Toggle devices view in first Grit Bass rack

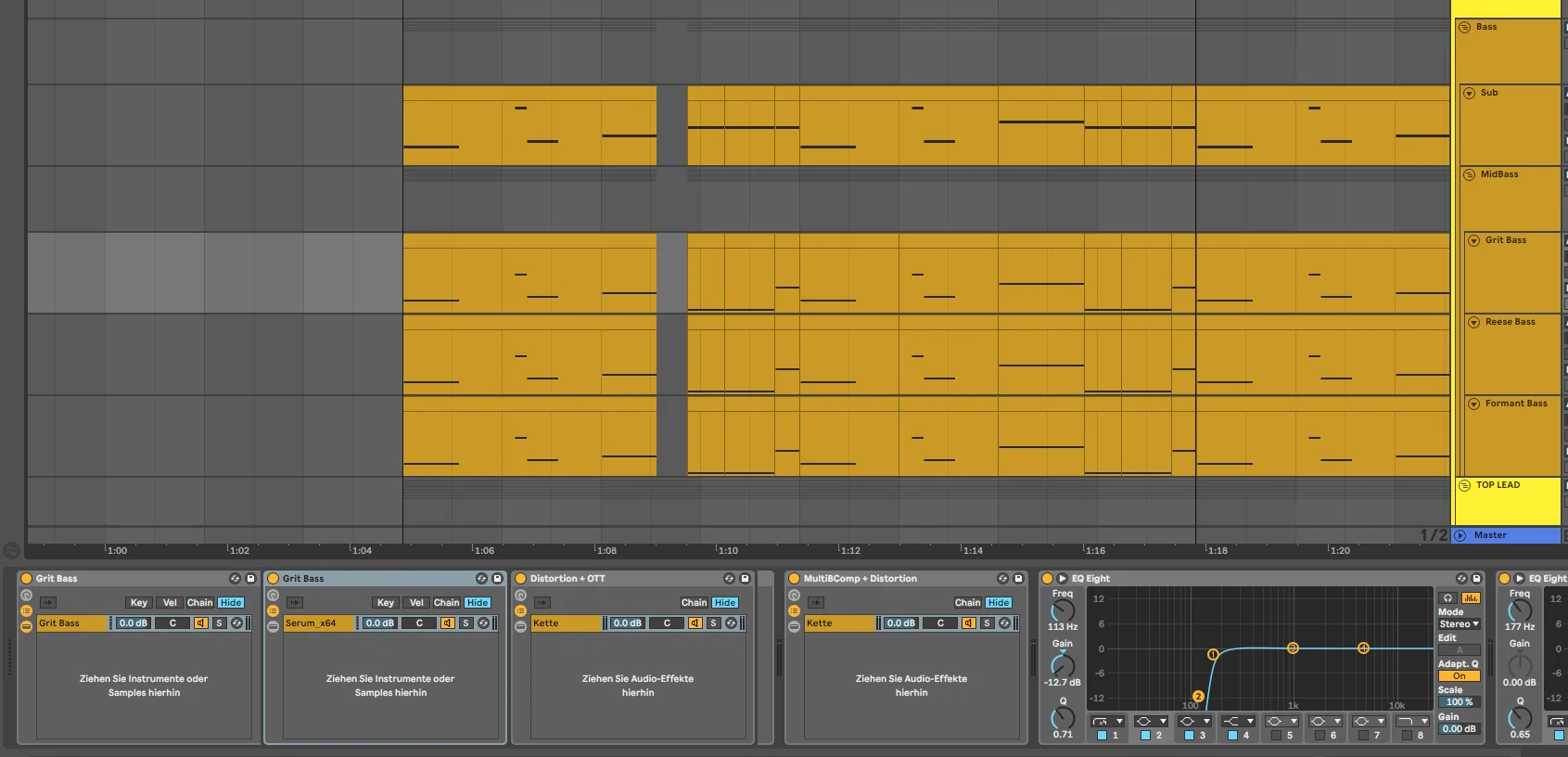point(26,626)
